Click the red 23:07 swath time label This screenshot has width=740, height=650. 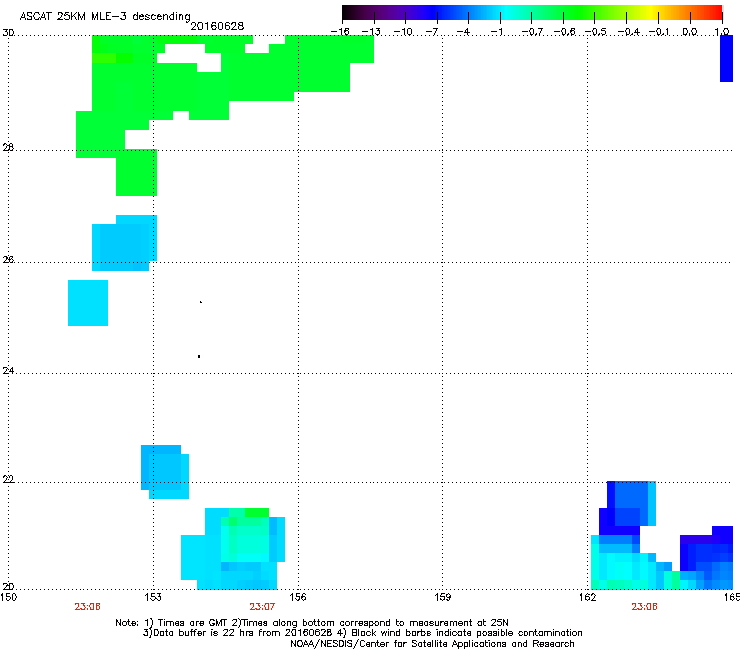[x=262, y=607]
